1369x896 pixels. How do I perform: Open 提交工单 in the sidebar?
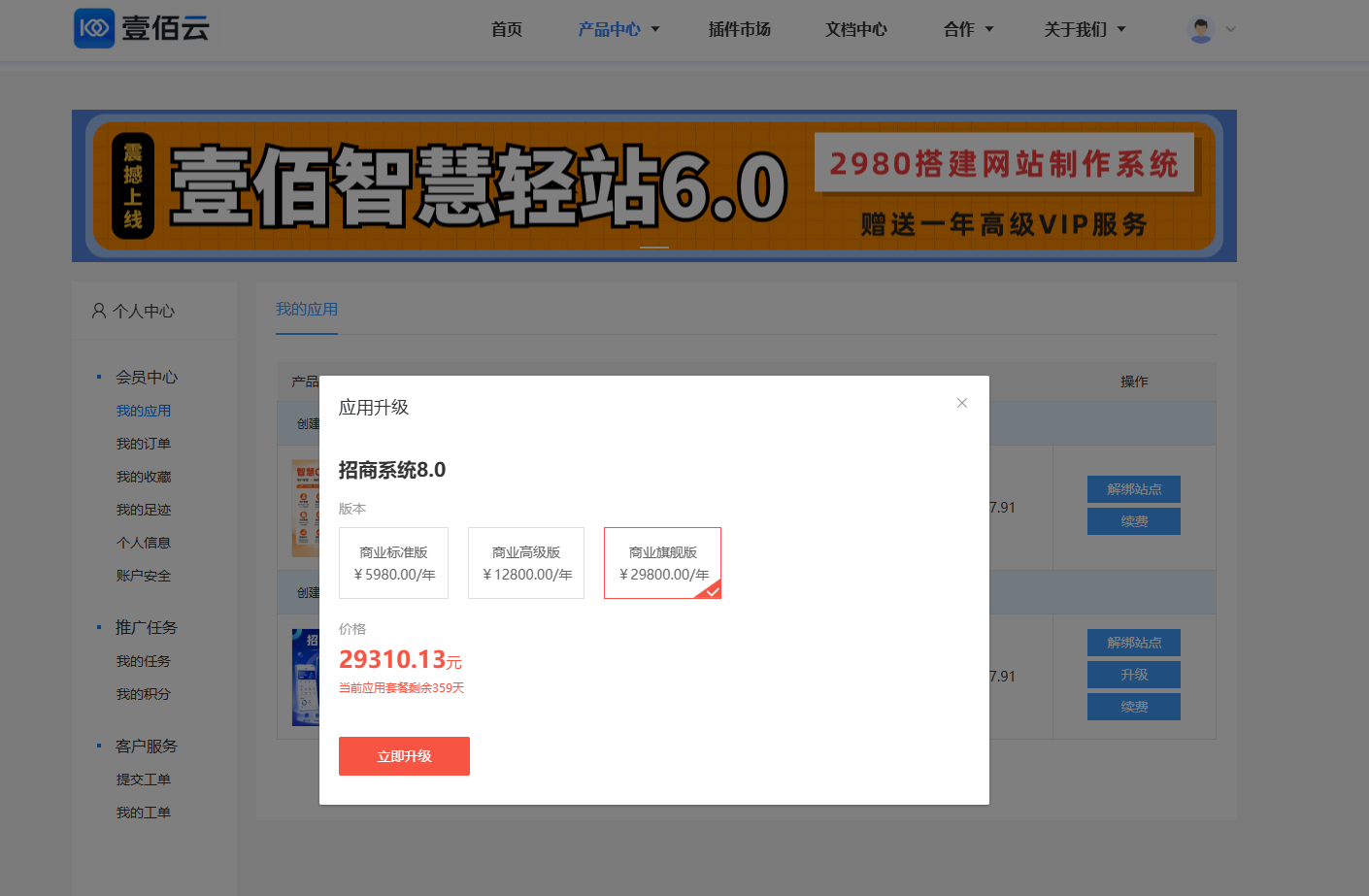tap(144, 780)
